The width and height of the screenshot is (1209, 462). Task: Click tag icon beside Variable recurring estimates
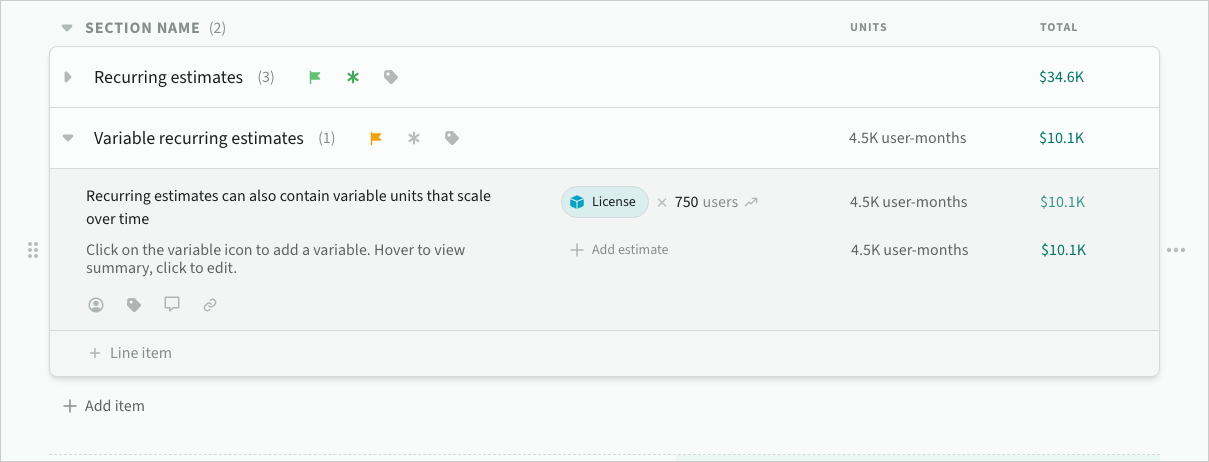pyautogui.click(x=452, y=138)
